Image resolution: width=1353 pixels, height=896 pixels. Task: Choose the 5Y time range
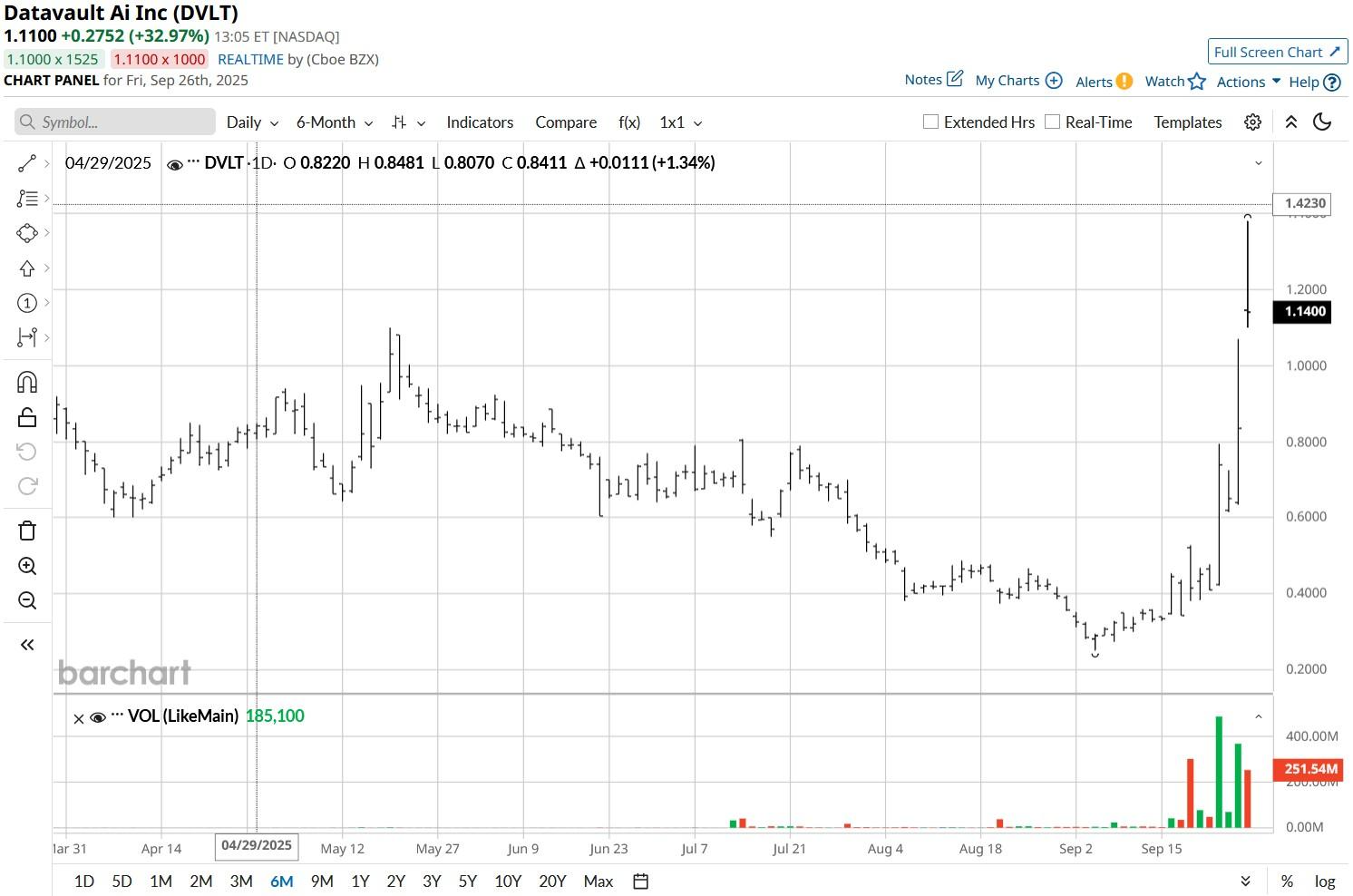click(x=467, y=881)
